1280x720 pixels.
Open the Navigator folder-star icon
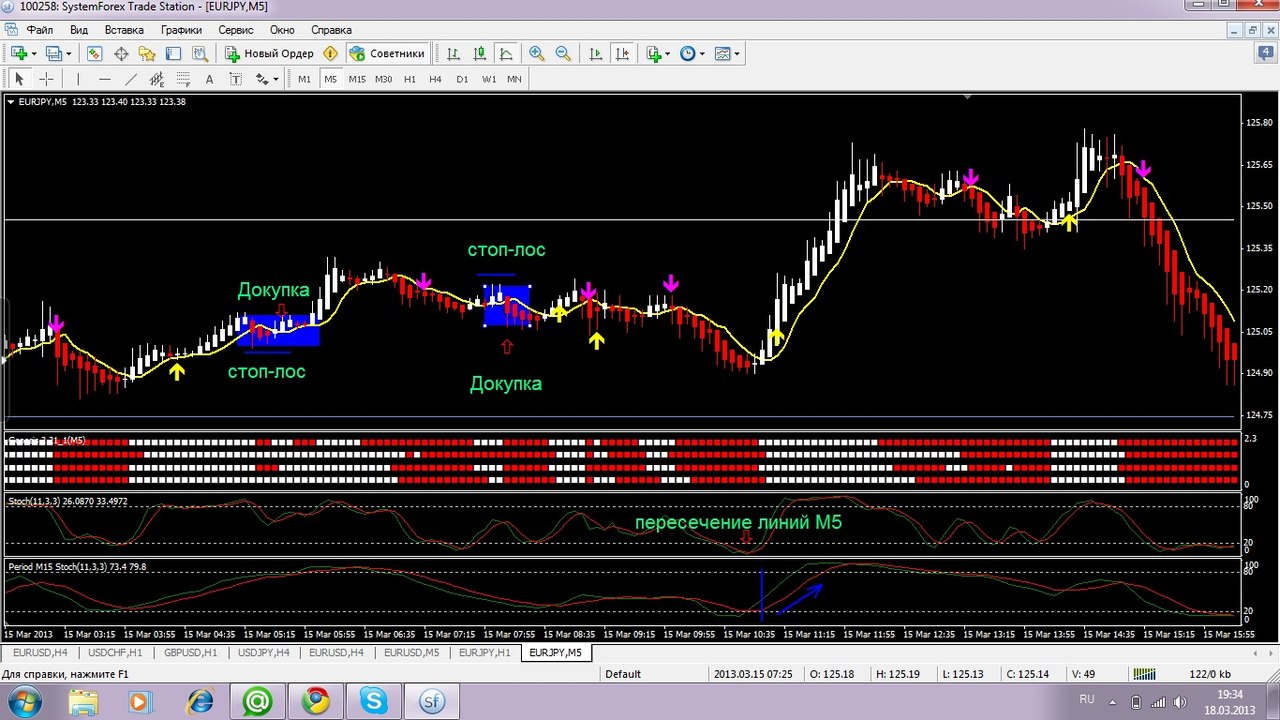[x=147, y=53]
